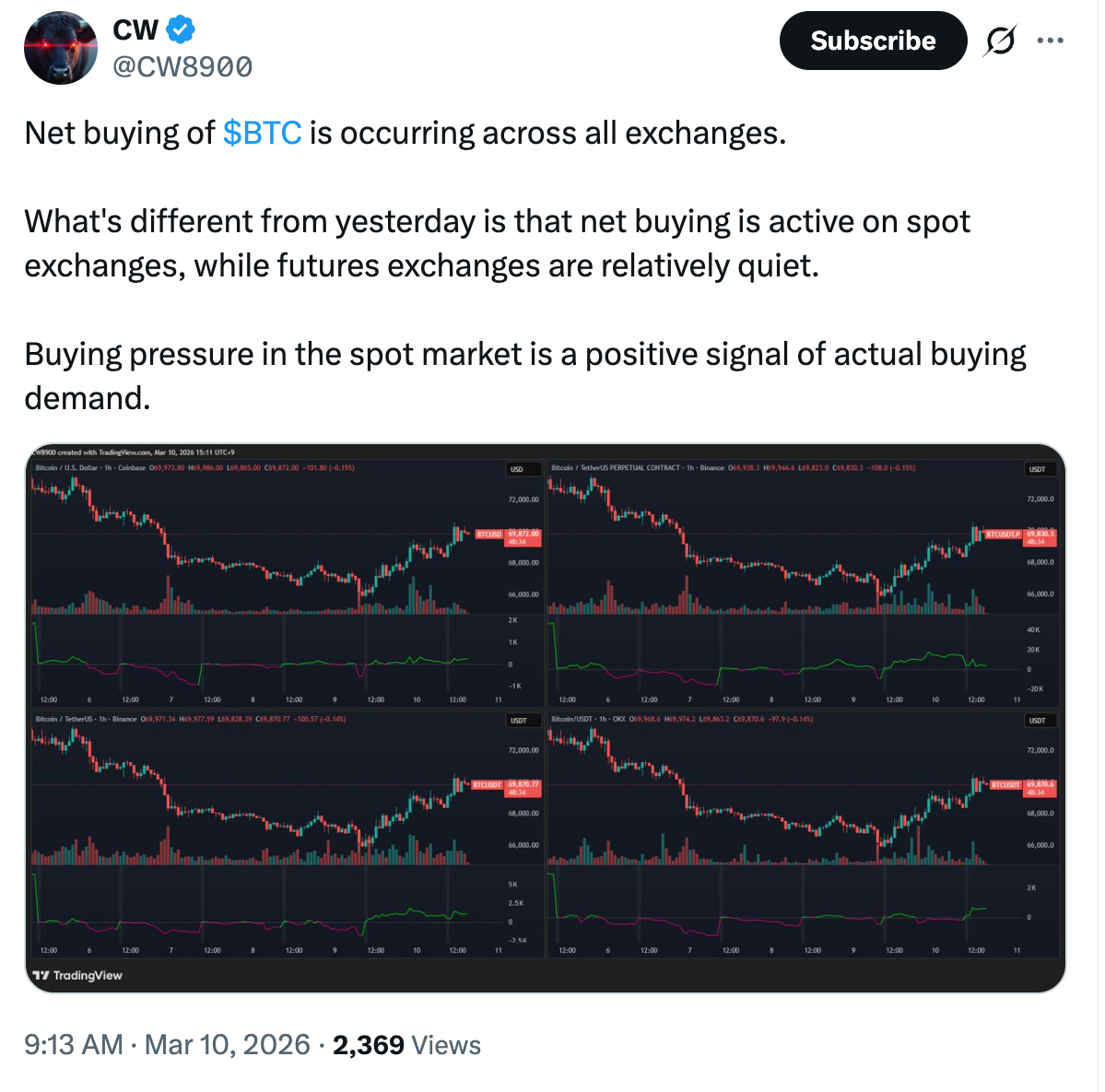Open the more options ellipsis menu
Image resolution: width=1105 pixels, height=1092 pixels.
(1051, 40)
